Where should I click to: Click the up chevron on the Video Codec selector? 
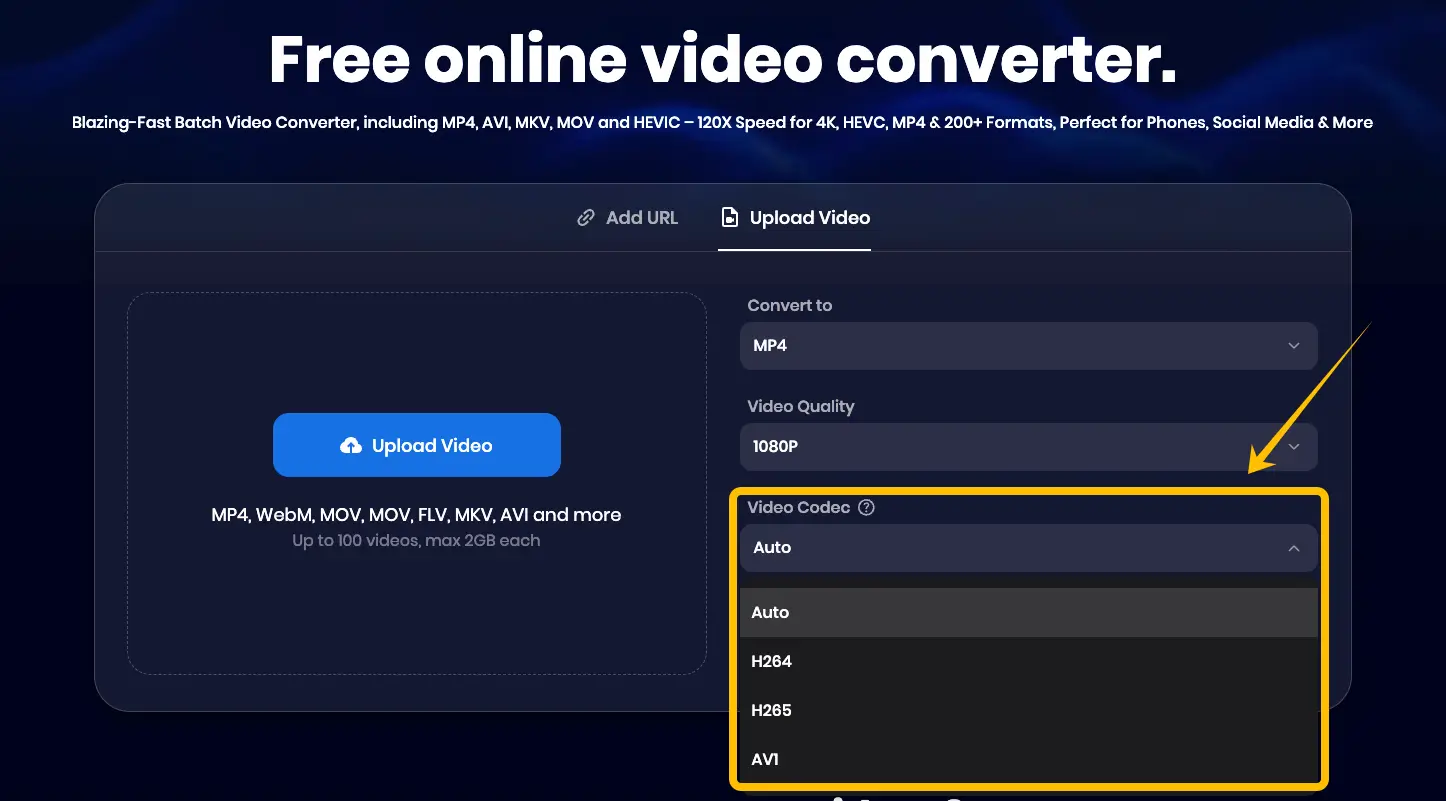[x=1295, y=548]
